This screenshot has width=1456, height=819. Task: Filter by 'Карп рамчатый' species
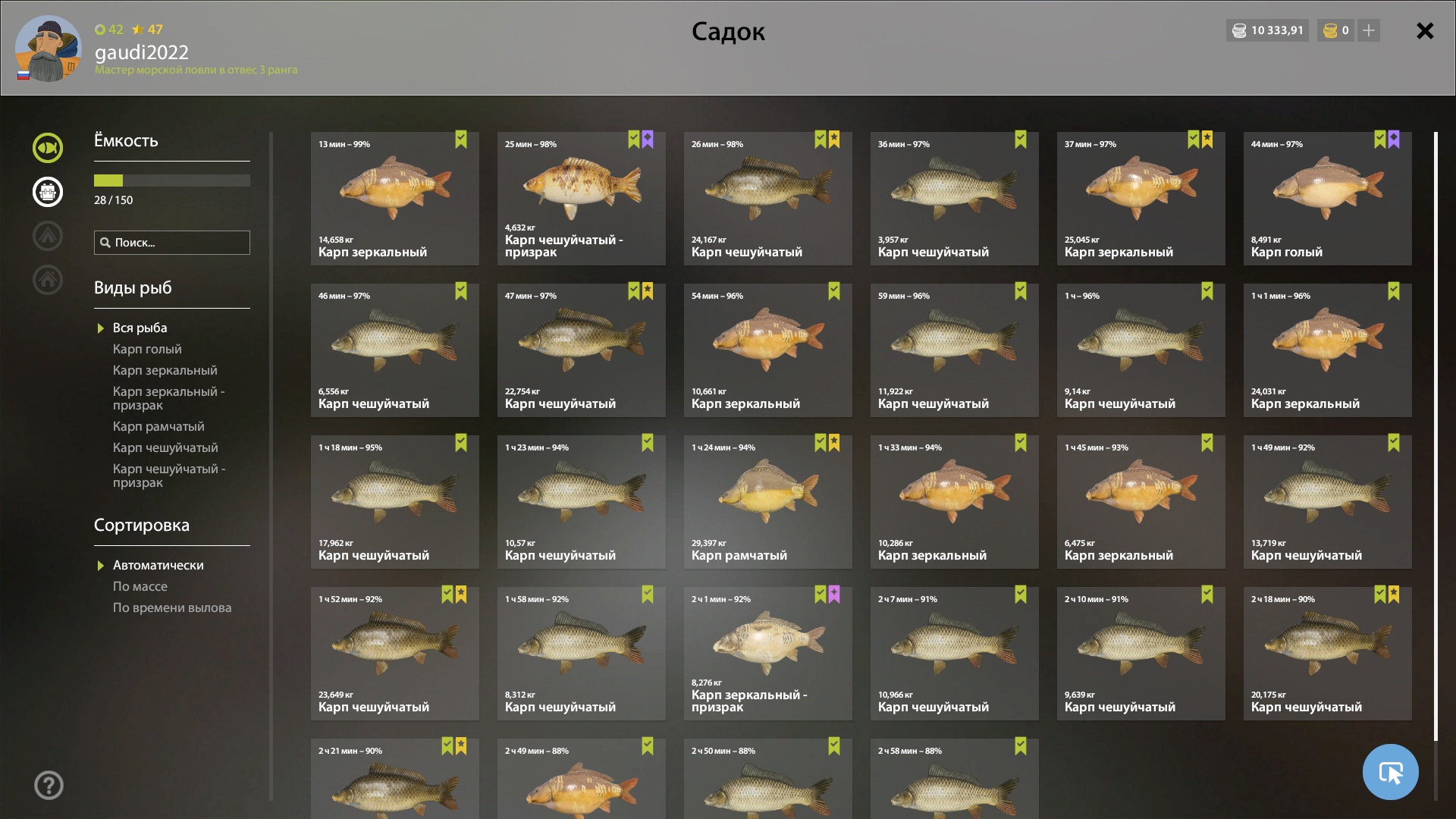pos(158,426)
